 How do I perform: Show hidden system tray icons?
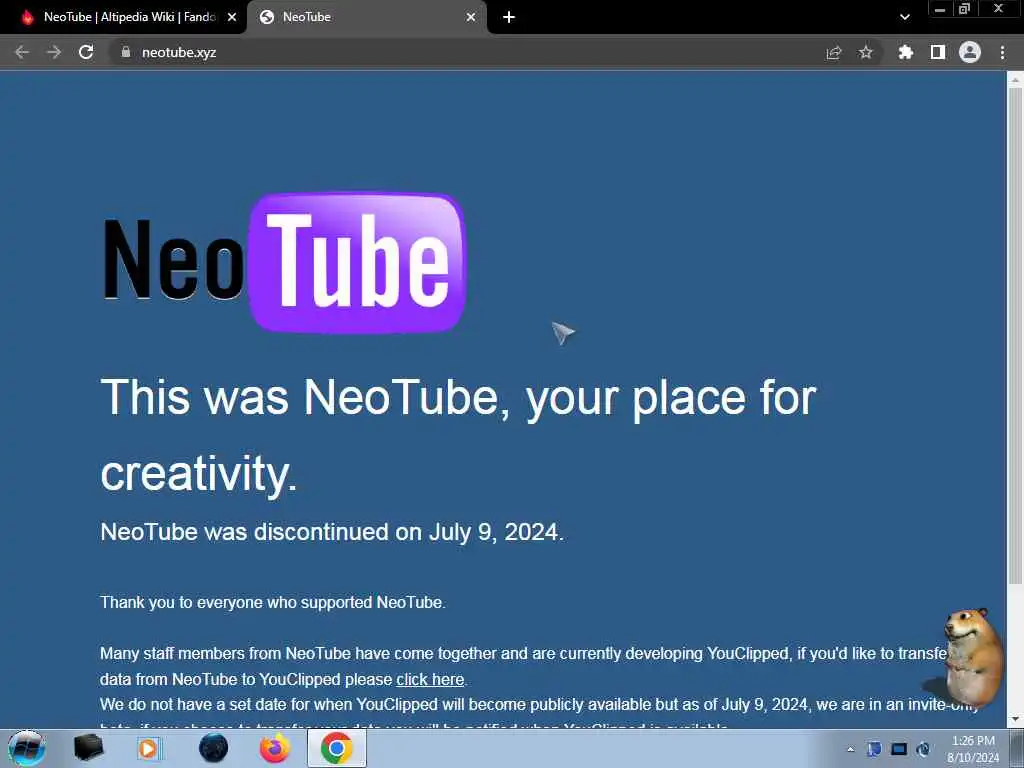tap(850, 749)
